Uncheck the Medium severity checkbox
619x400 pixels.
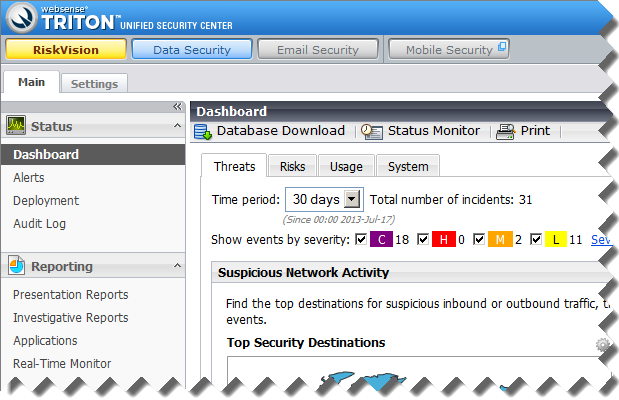479,239
